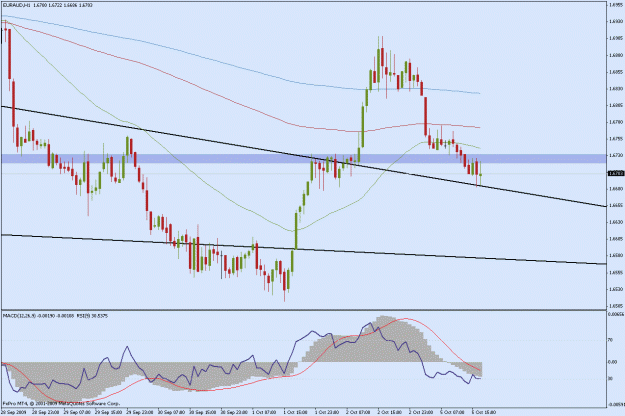The image size is (625, 416).
Task: Click the 1.6530 price axis label
Action: pos(615,289)
